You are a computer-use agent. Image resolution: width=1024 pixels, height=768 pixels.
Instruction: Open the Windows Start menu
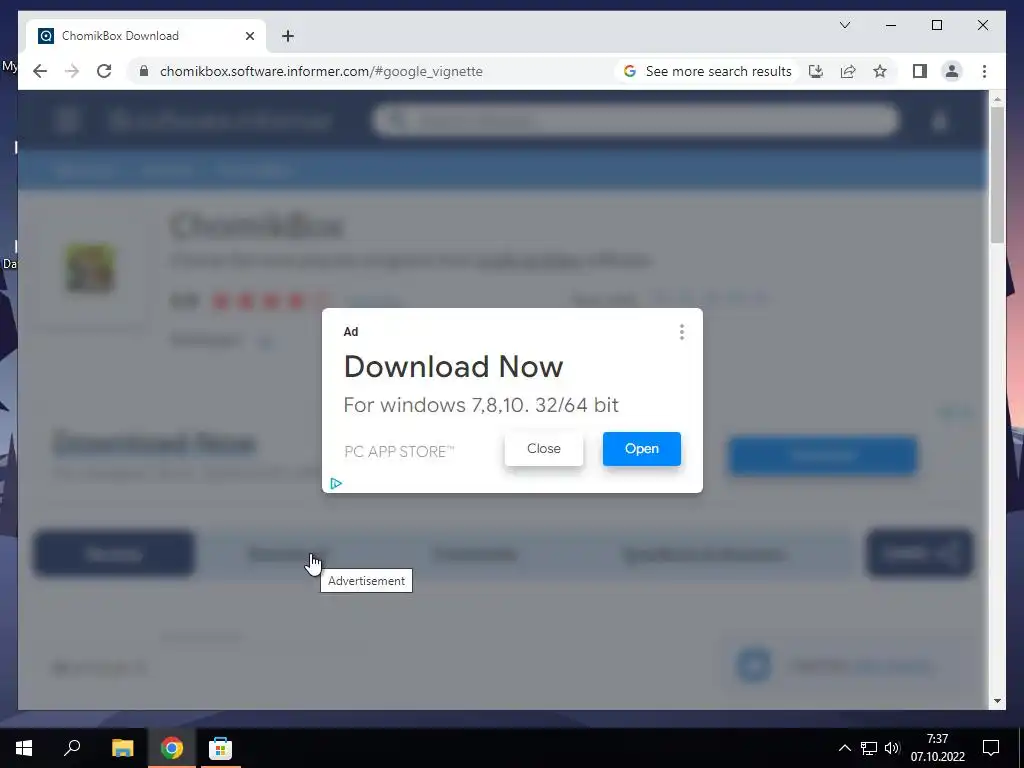tap(24, 748)
